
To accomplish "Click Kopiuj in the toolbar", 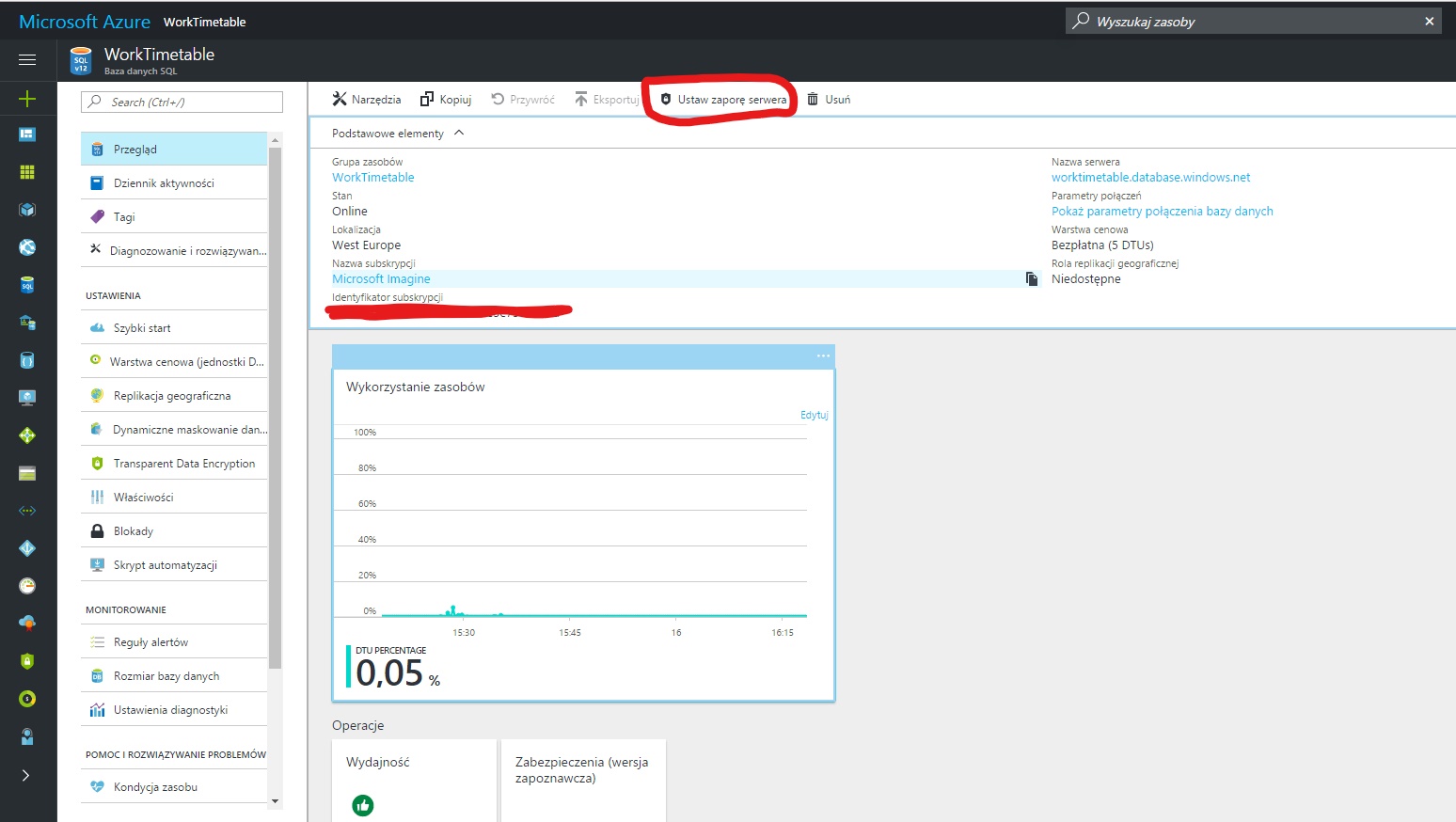I will tap(446, 100).
